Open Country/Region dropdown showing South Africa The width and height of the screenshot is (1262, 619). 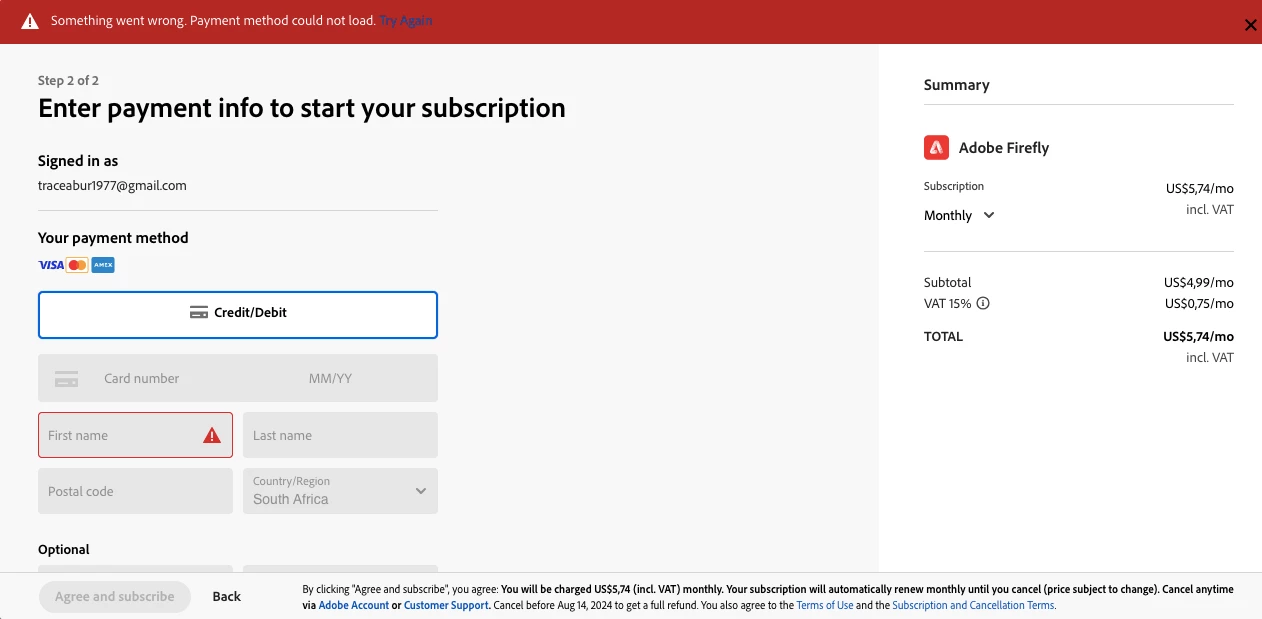pyautogui.click(x=340, y=491)
